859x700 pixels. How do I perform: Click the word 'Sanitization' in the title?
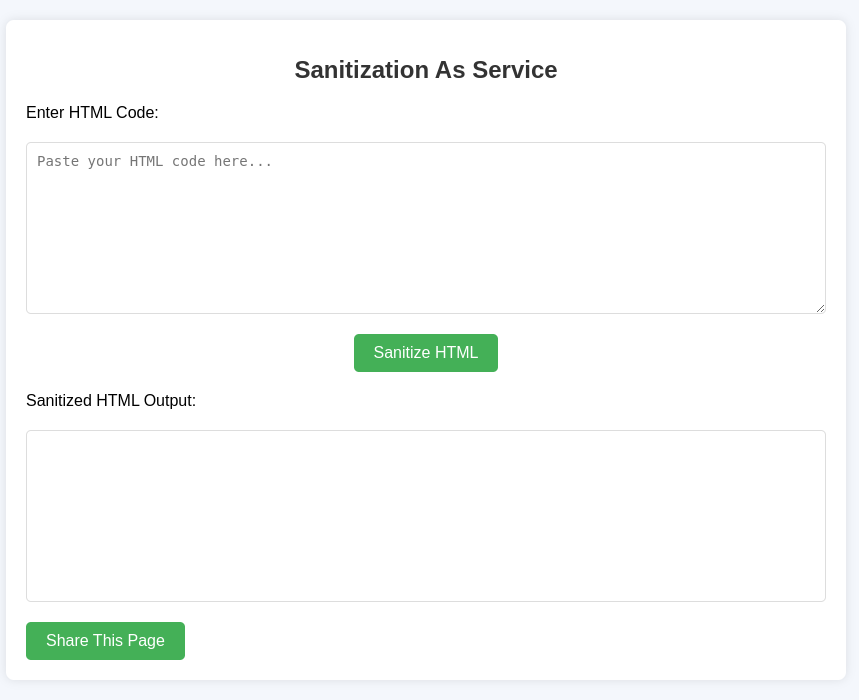pyautogui.click(x=360, y=70)
